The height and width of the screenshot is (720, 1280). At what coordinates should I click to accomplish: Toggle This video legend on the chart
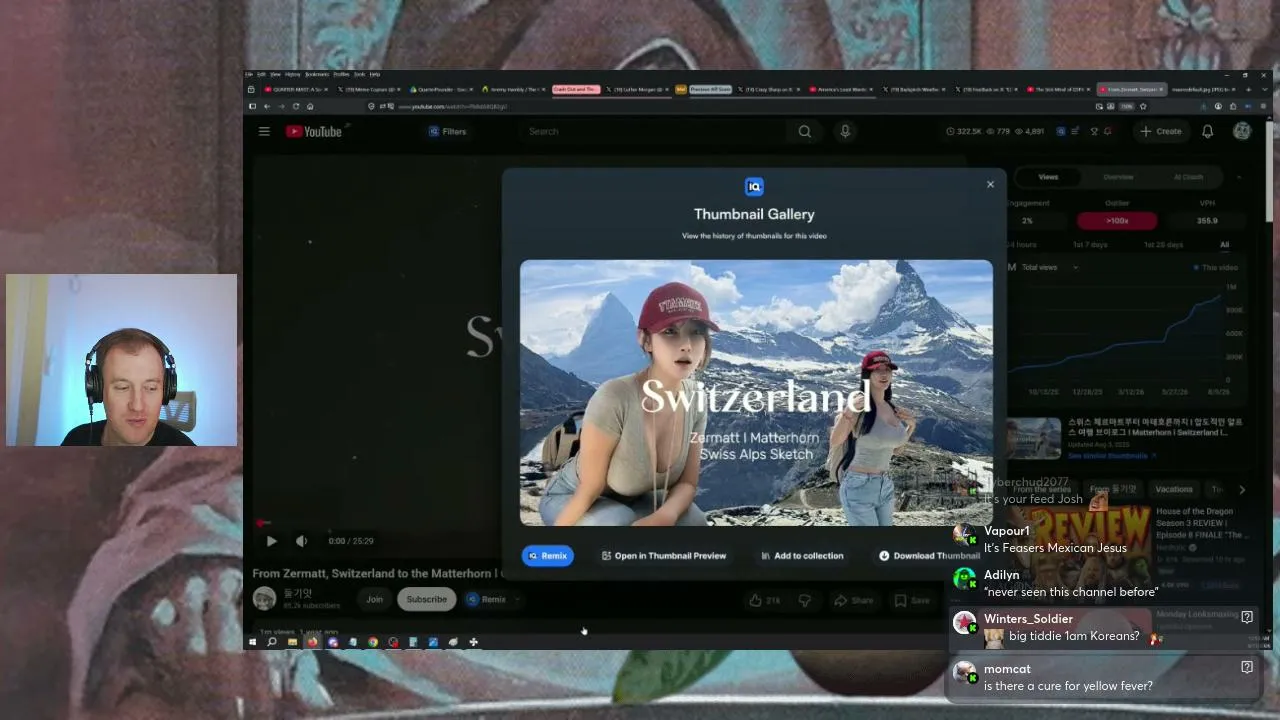tap(1216, 267)
